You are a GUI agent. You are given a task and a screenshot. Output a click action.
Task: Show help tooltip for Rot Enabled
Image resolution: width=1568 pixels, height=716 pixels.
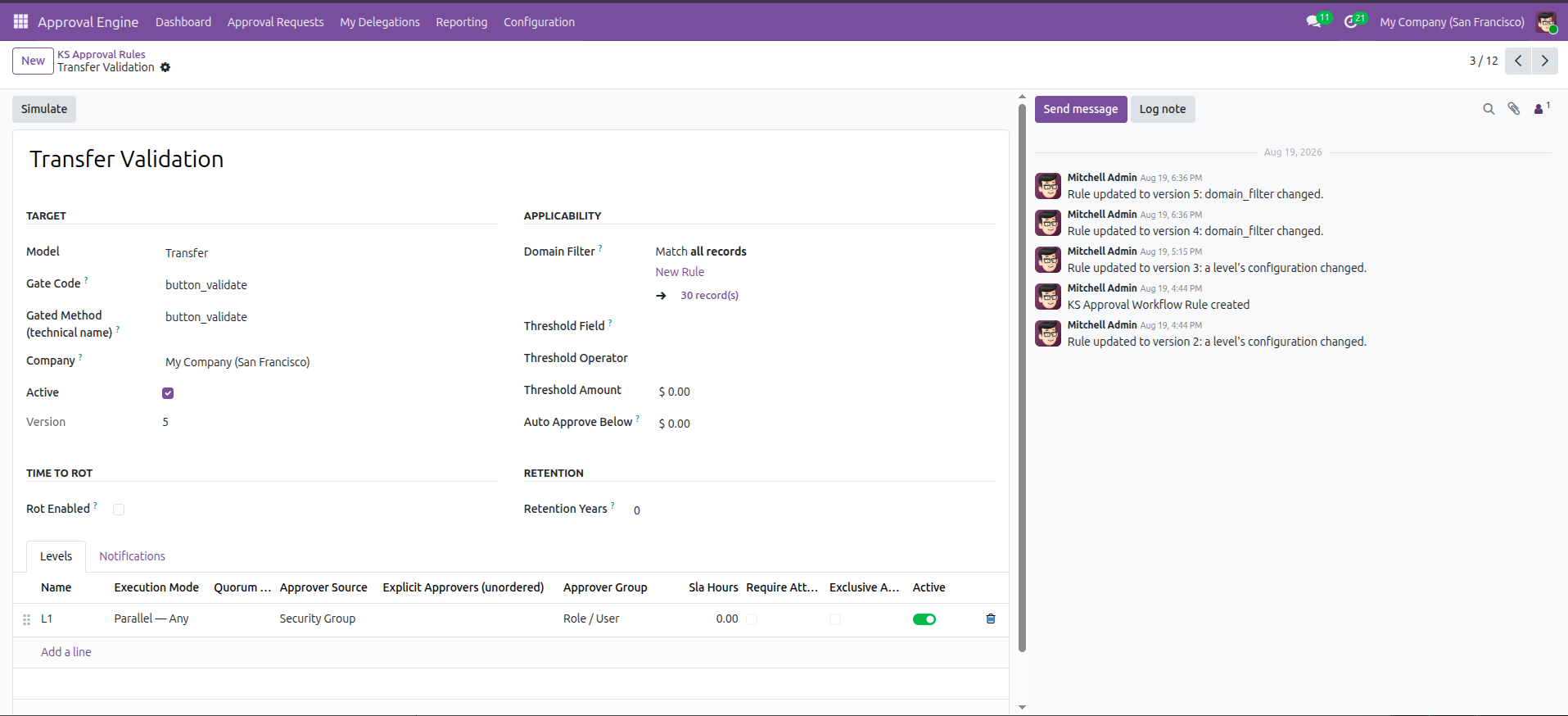pos(95,505)
